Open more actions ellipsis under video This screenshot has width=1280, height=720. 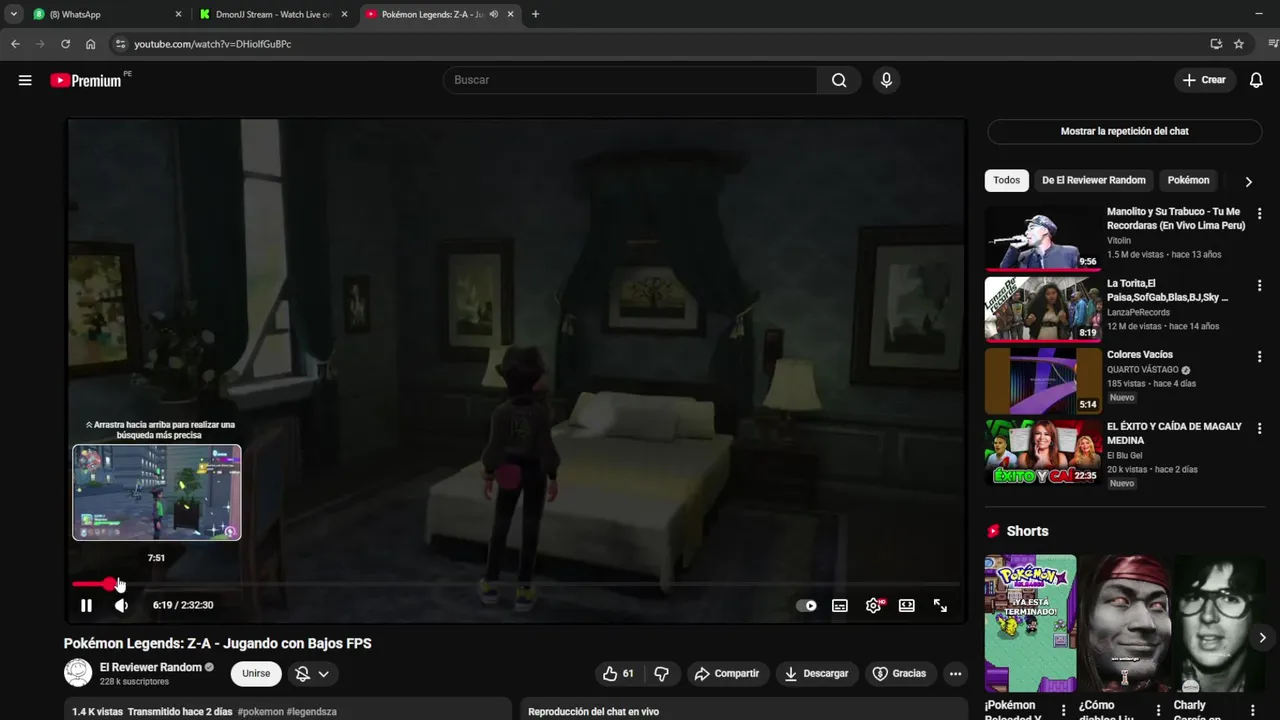pyautogui.click(x=955, y=674)
